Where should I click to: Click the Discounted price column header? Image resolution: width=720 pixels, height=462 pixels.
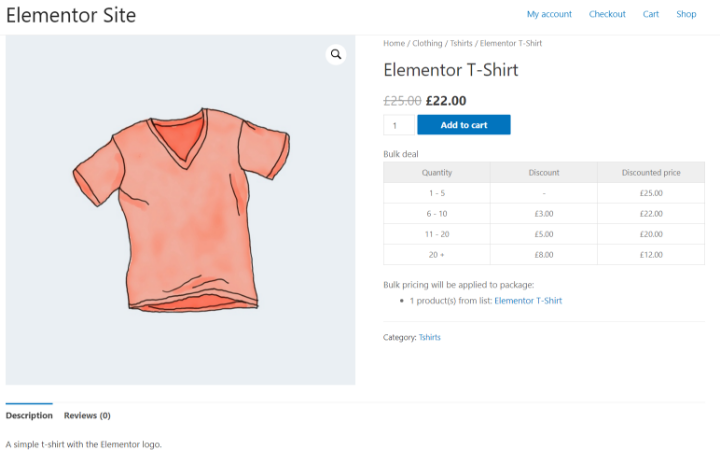click(x=650, y=172)
